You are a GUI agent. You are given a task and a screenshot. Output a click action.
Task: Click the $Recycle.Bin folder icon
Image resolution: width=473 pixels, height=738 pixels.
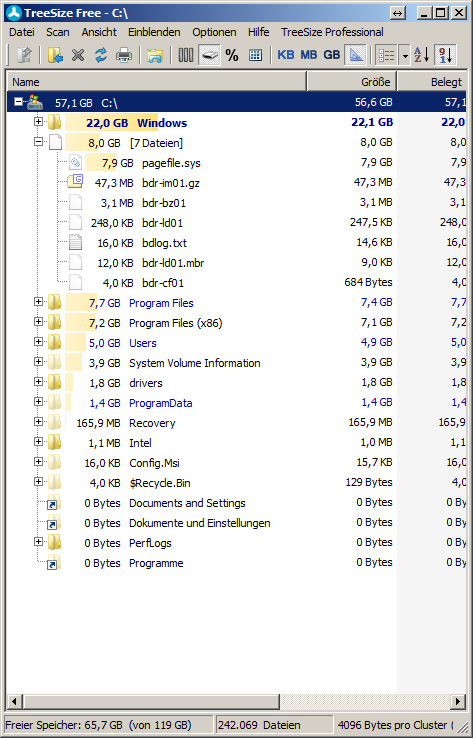55,482
